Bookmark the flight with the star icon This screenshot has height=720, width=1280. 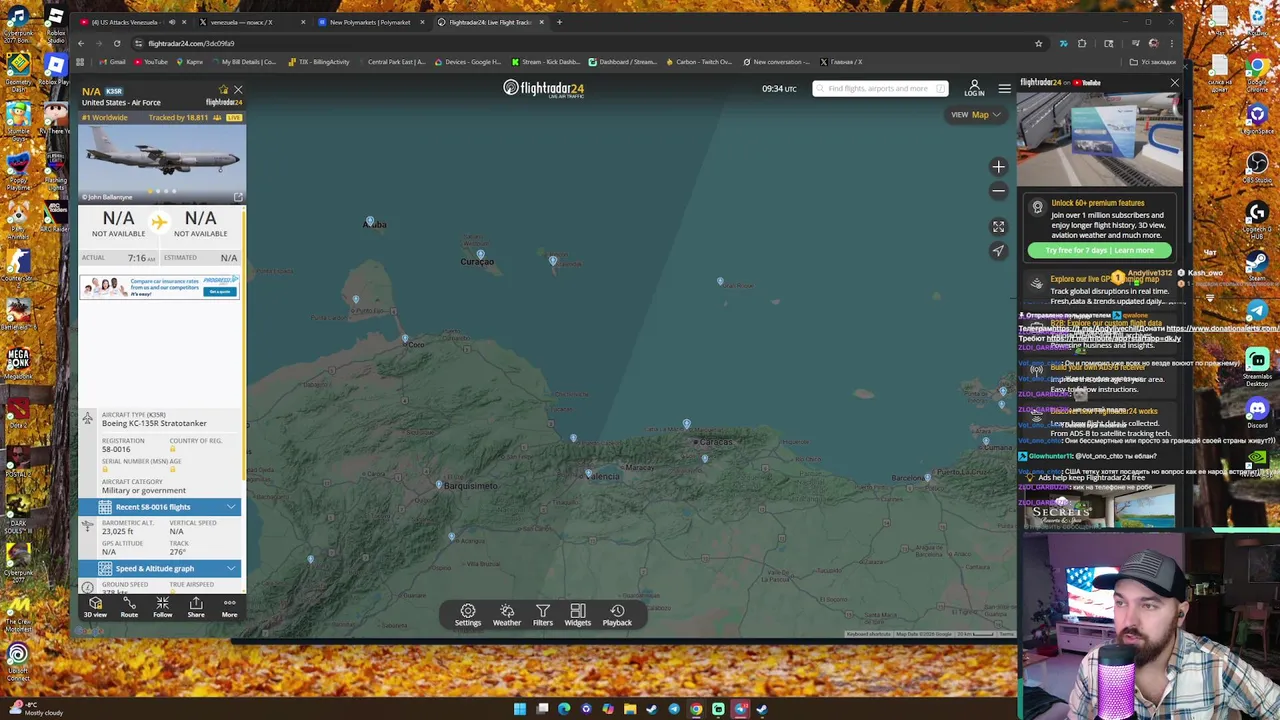(224, 90)
